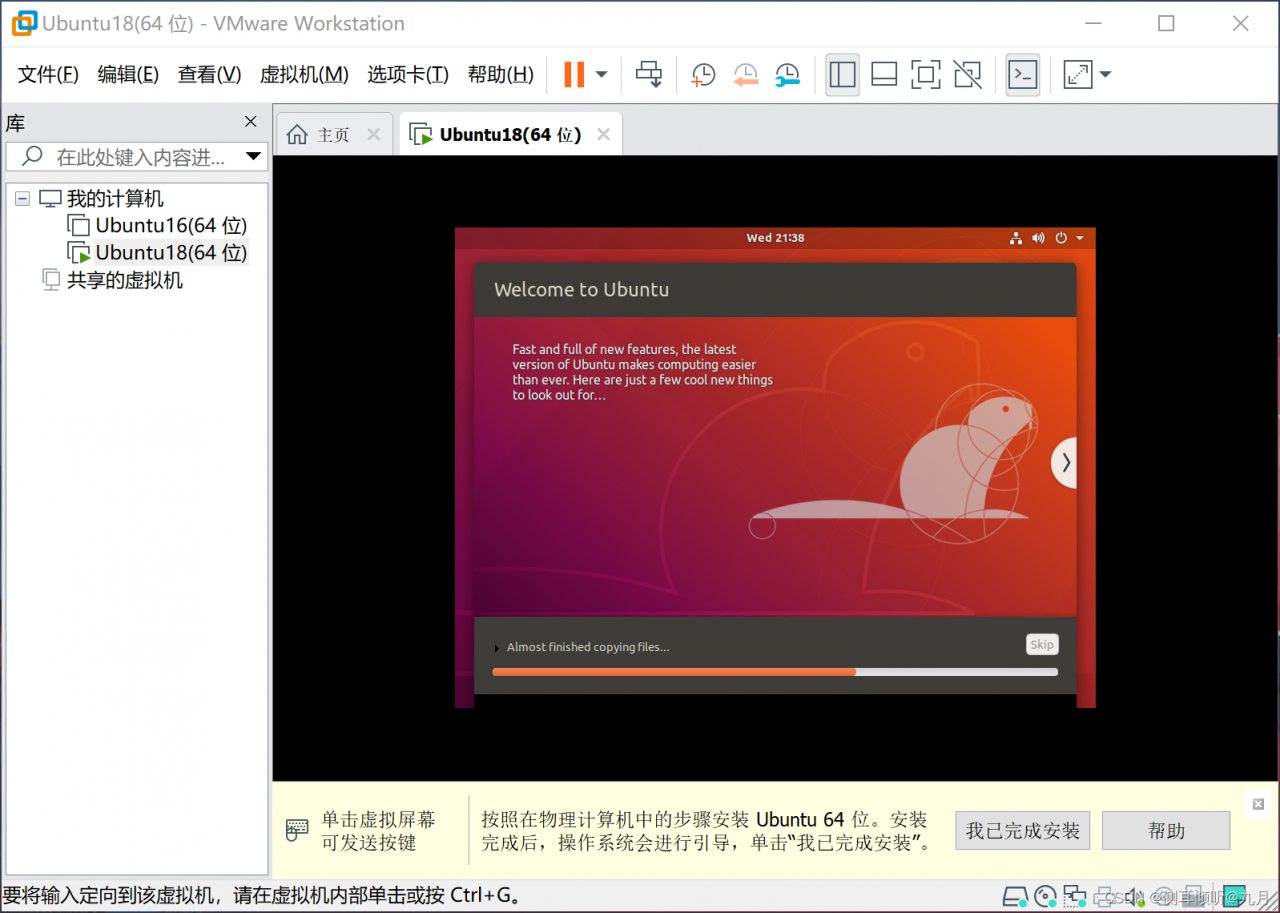Select 我的计算机 in the library tree
The width and height of the screenshot is (1280, 913).
115,198
